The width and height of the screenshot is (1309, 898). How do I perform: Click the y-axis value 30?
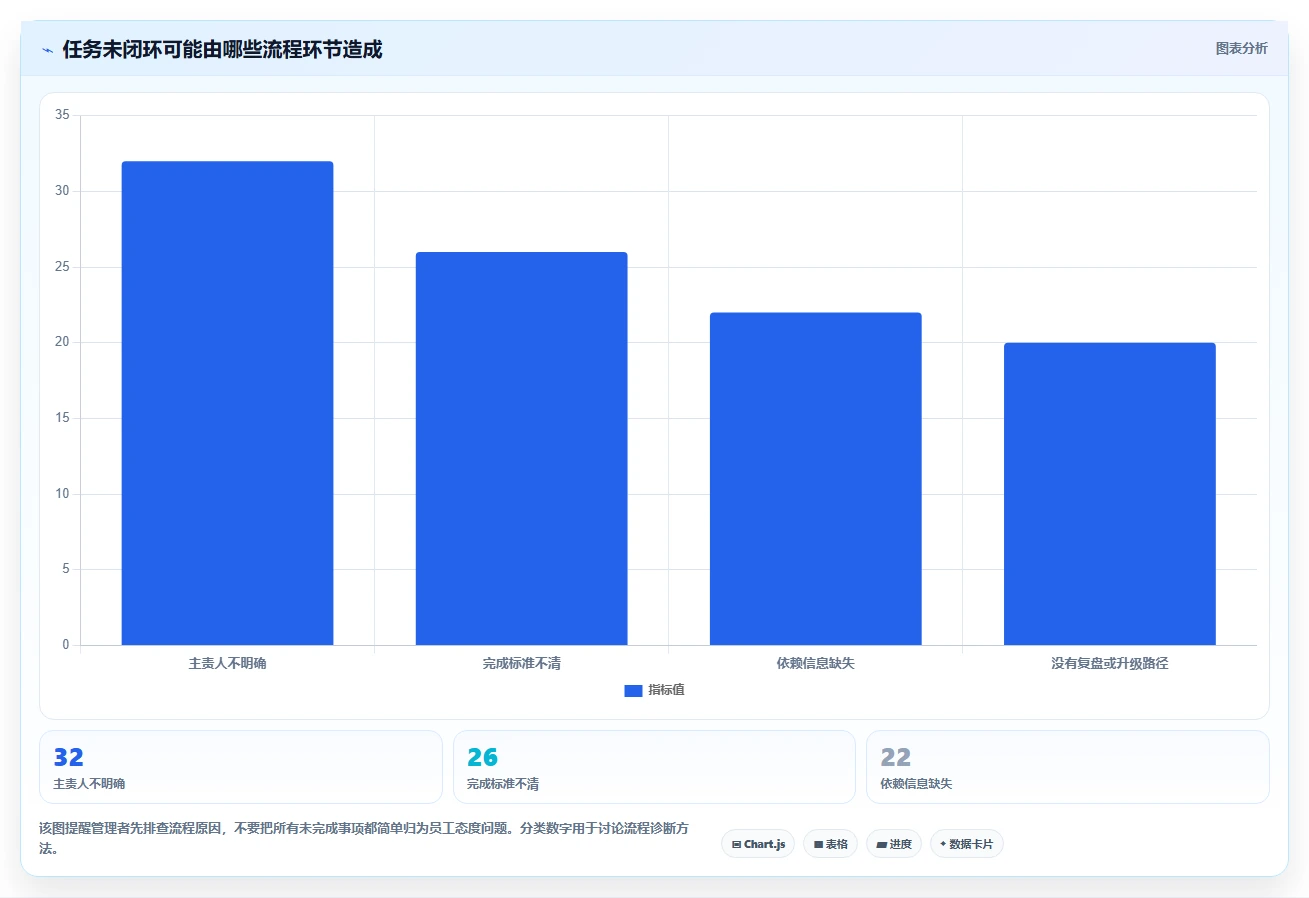point(62,191)
